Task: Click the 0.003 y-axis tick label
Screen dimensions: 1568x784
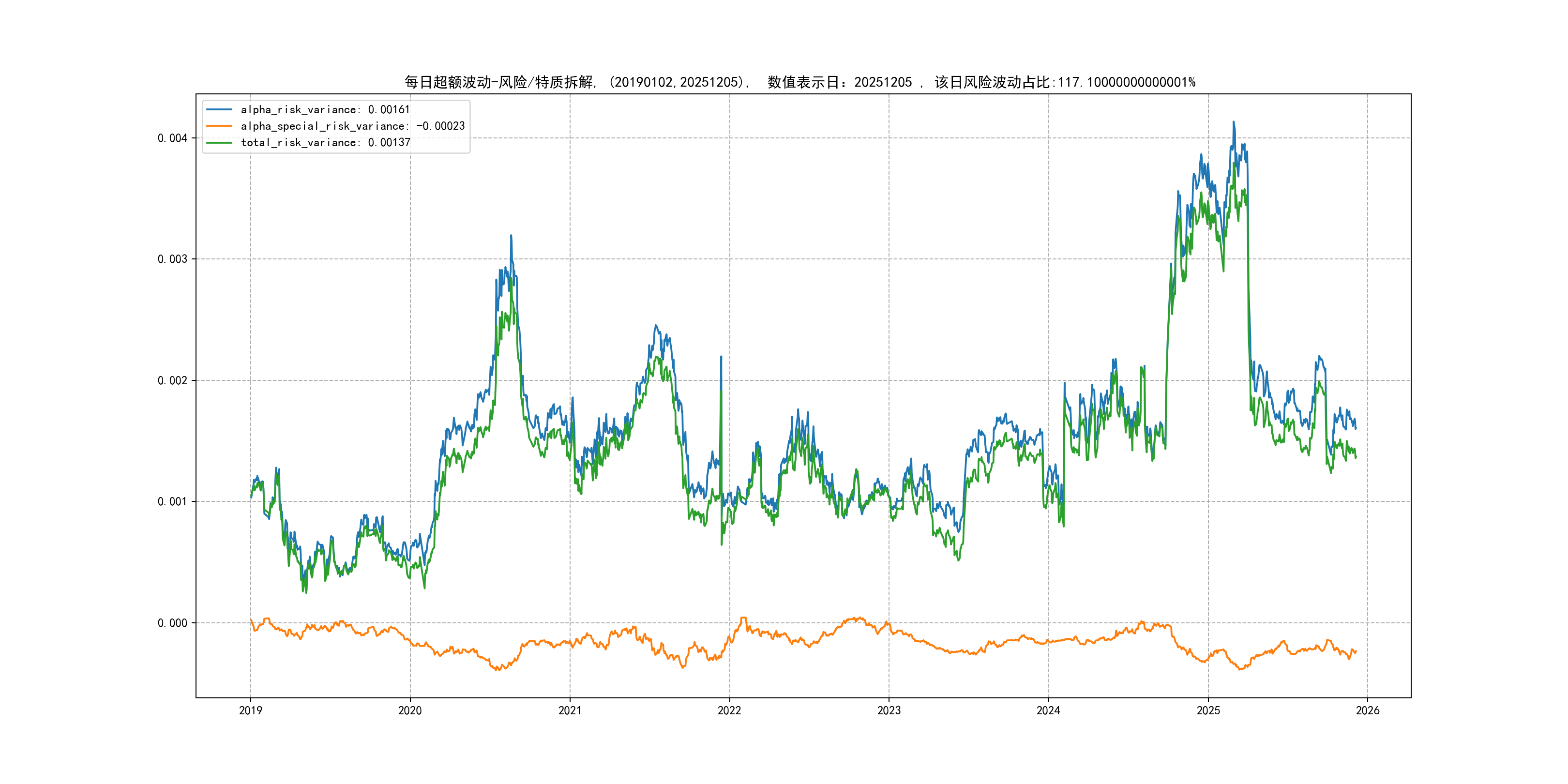Action: (x=172, y=259)
